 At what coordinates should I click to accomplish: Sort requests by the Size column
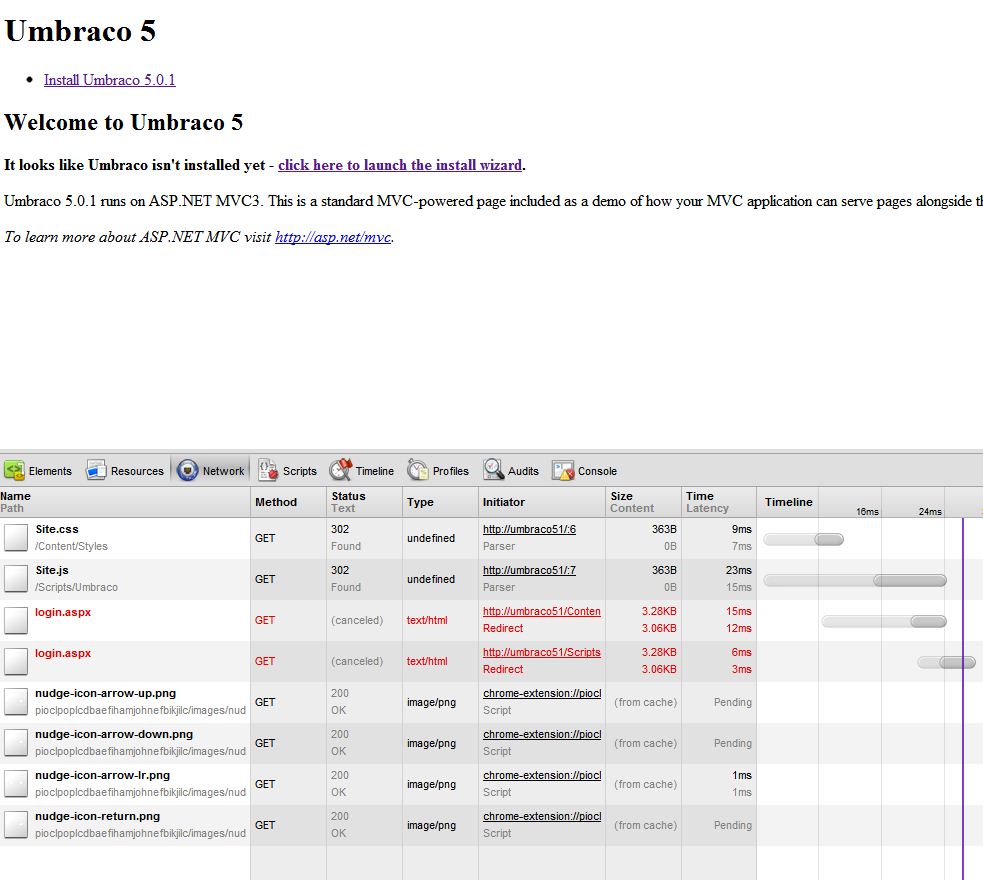(643, 502)
